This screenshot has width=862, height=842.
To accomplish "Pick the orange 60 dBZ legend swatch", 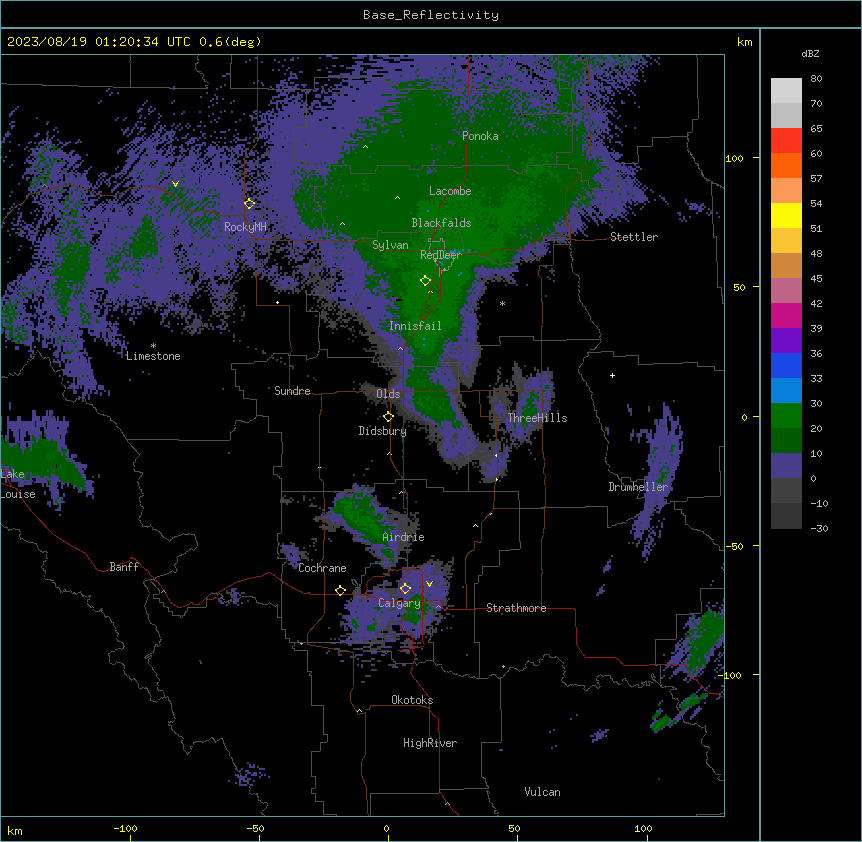I will tap(786, 165).
